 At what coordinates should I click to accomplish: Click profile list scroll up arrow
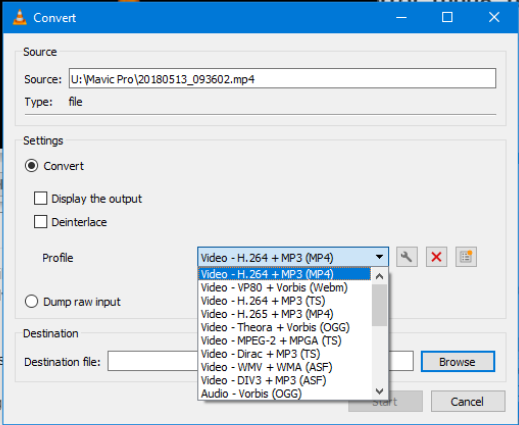[x=379, y=276]
